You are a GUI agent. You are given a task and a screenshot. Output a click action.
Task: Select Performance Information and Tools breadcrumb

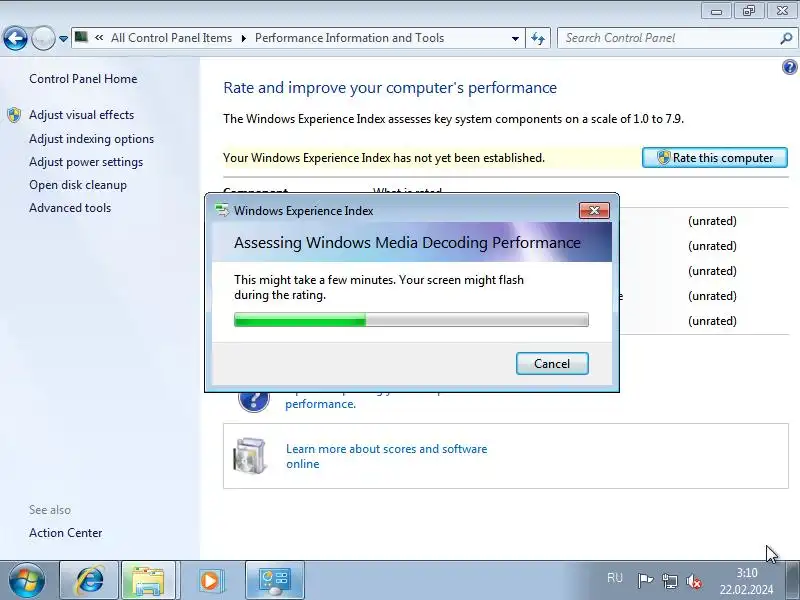coord(349,38)
